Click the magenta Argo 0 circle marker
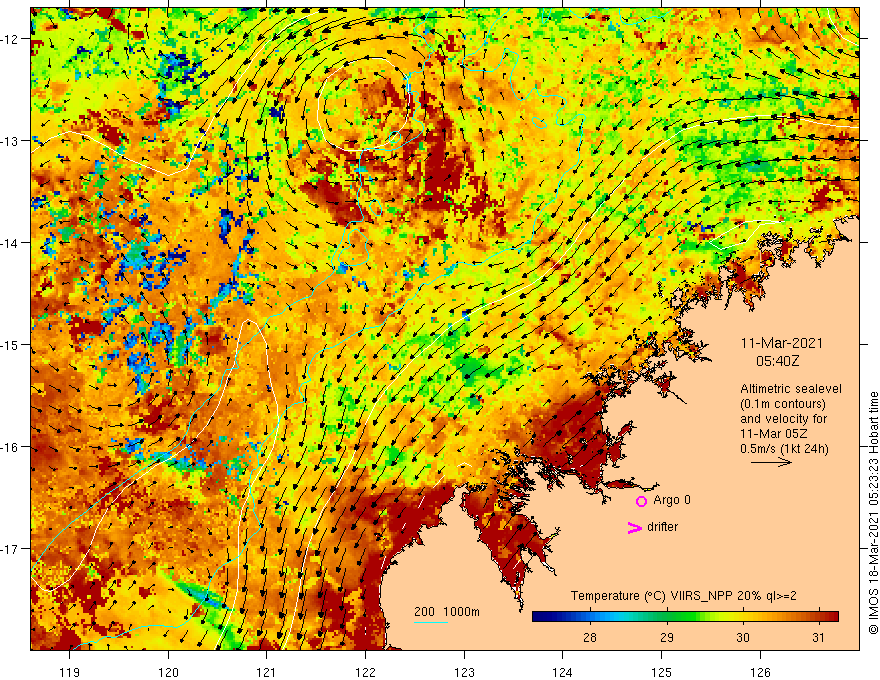This screenshot has width=880, height=680. (641, 501)
